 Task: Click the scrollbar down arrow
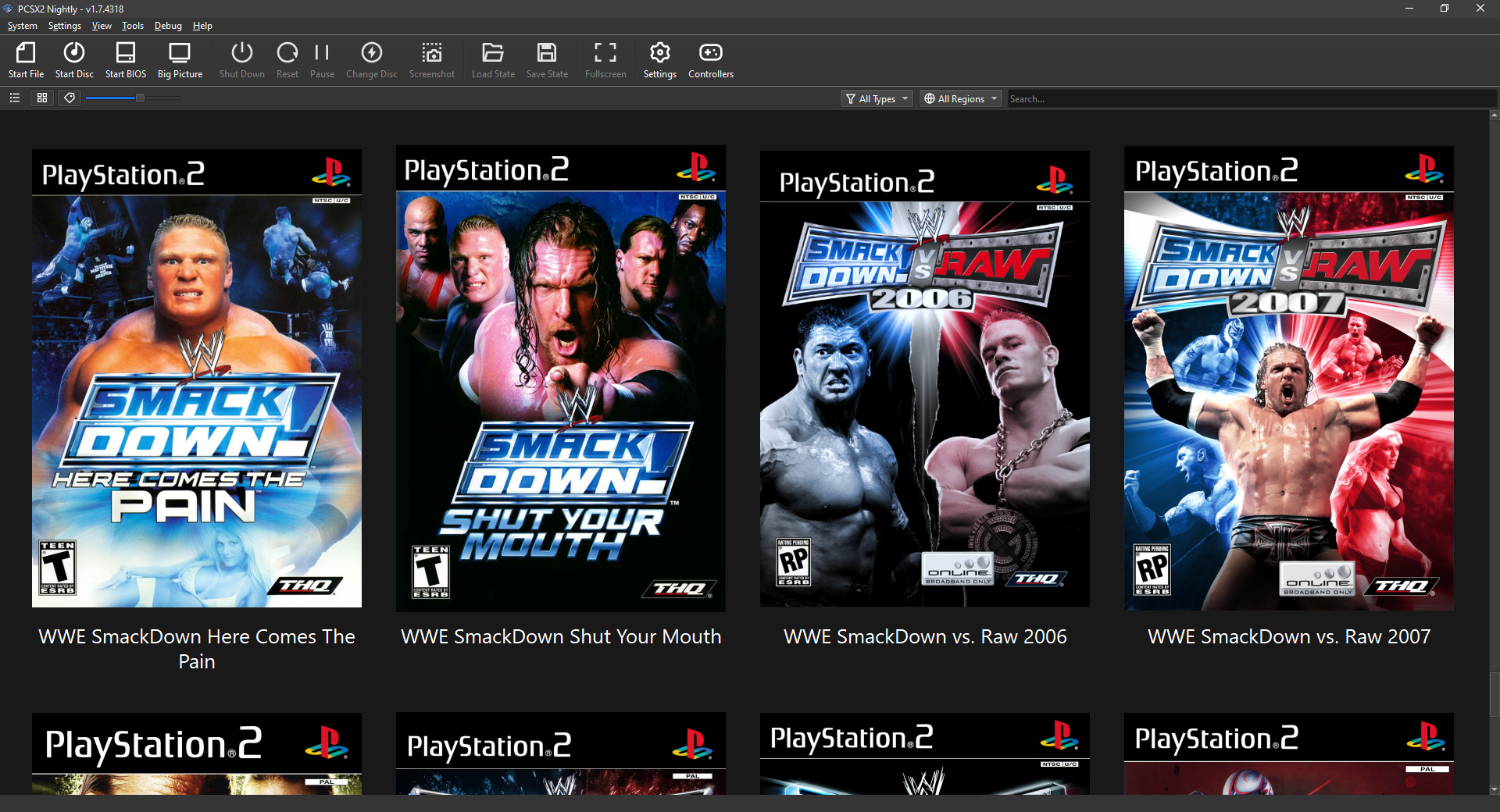(1495, 789)
